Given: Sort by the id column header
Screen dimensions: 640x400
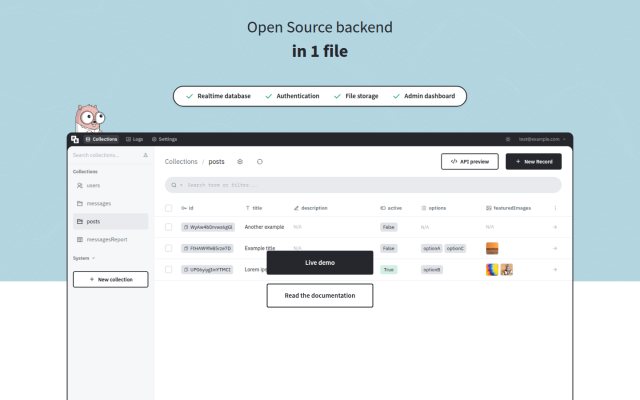Looking at the screenshot, I should point(187,208).
